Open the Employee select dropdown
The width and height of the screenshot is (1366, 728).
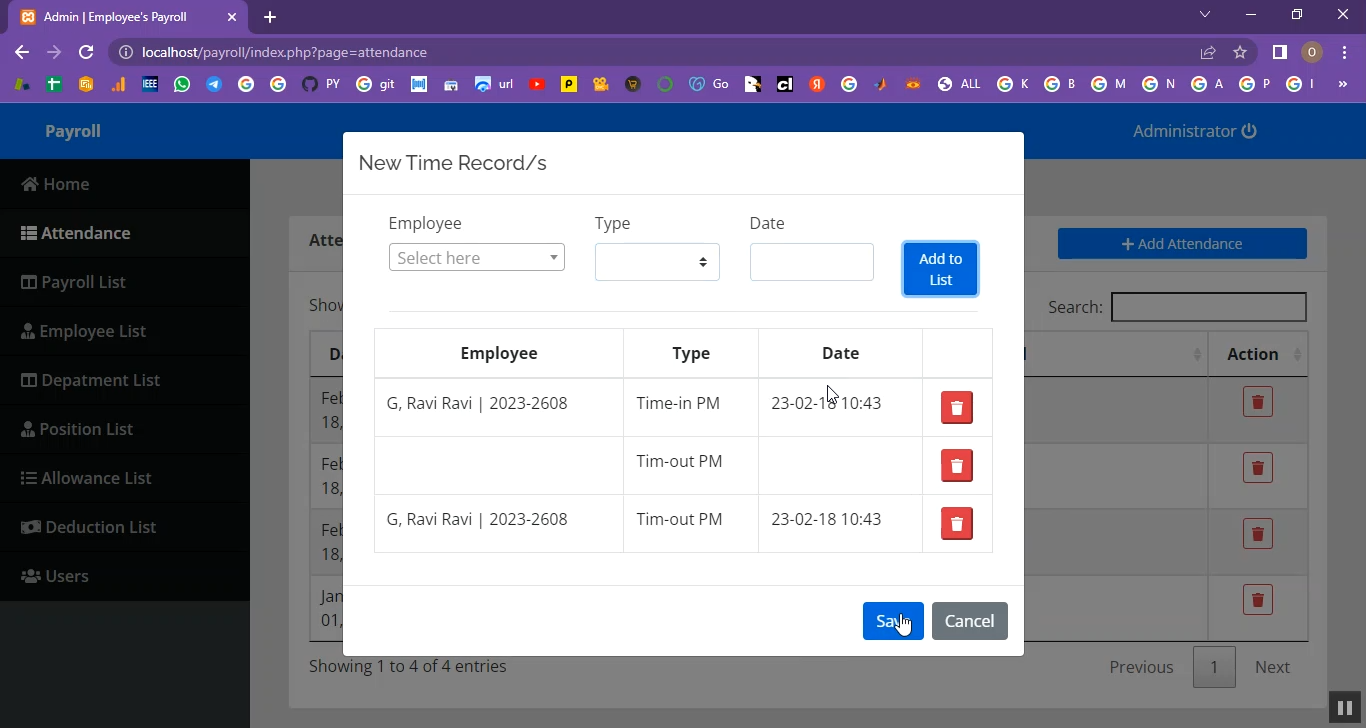(x=476, y=258)
